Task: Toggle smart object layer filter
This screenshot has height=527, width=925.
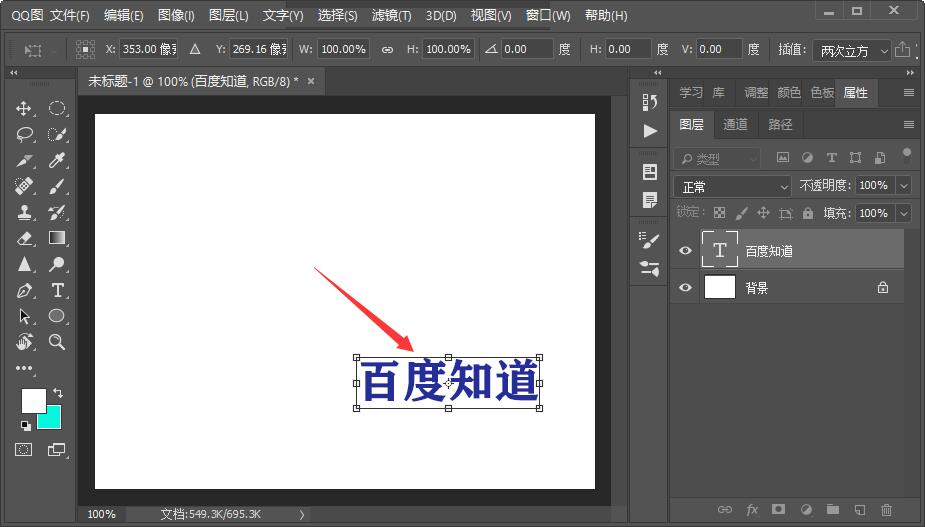Action: pyautogui.click(x=880, y=158)
